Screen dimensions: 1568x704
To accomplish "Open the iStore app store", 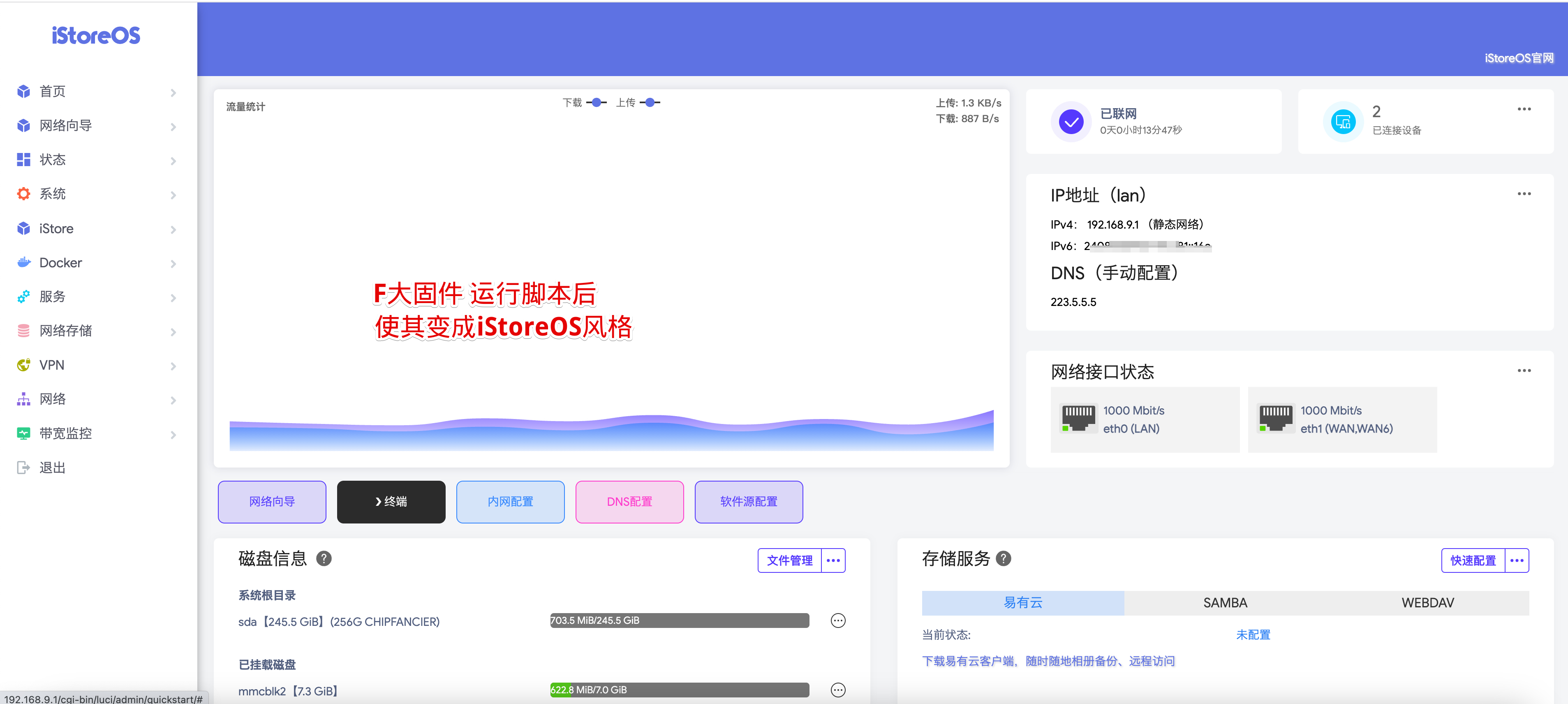I will click(57, 228).
